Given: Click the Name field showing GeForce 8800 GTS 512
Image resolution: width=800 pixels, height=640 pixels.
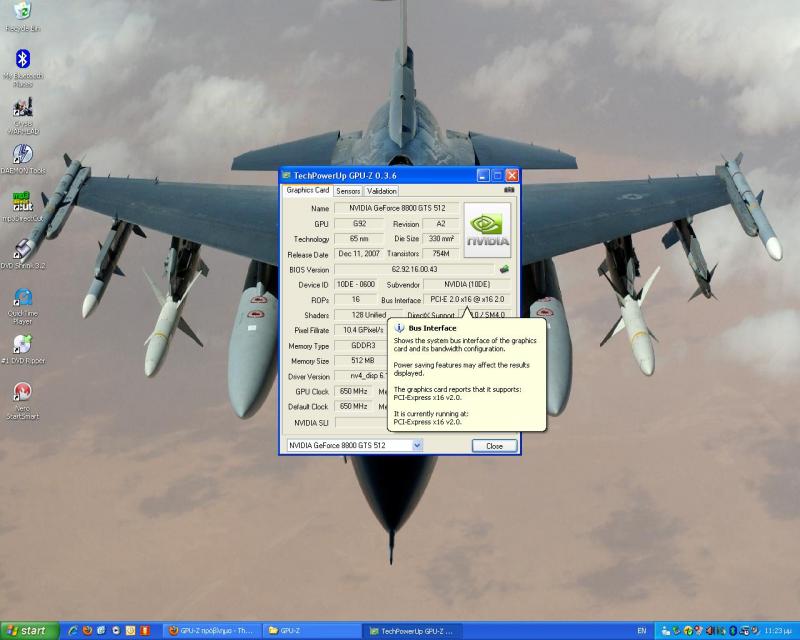Looking at the screenshot, I should click(x=396, y=208).
